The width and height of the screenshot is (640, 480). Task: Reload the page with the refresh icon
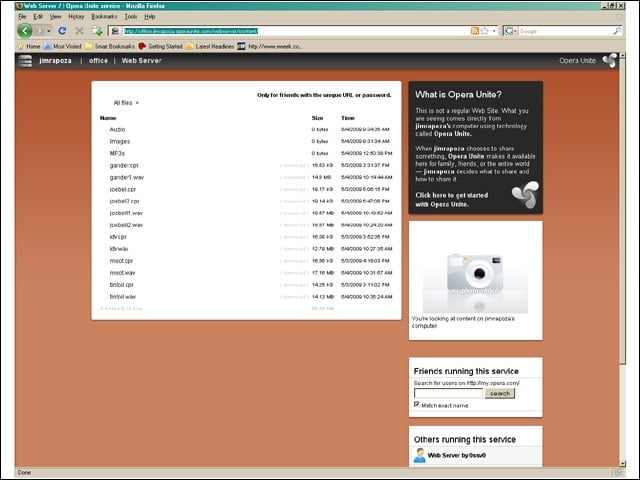tap(62, 31)
